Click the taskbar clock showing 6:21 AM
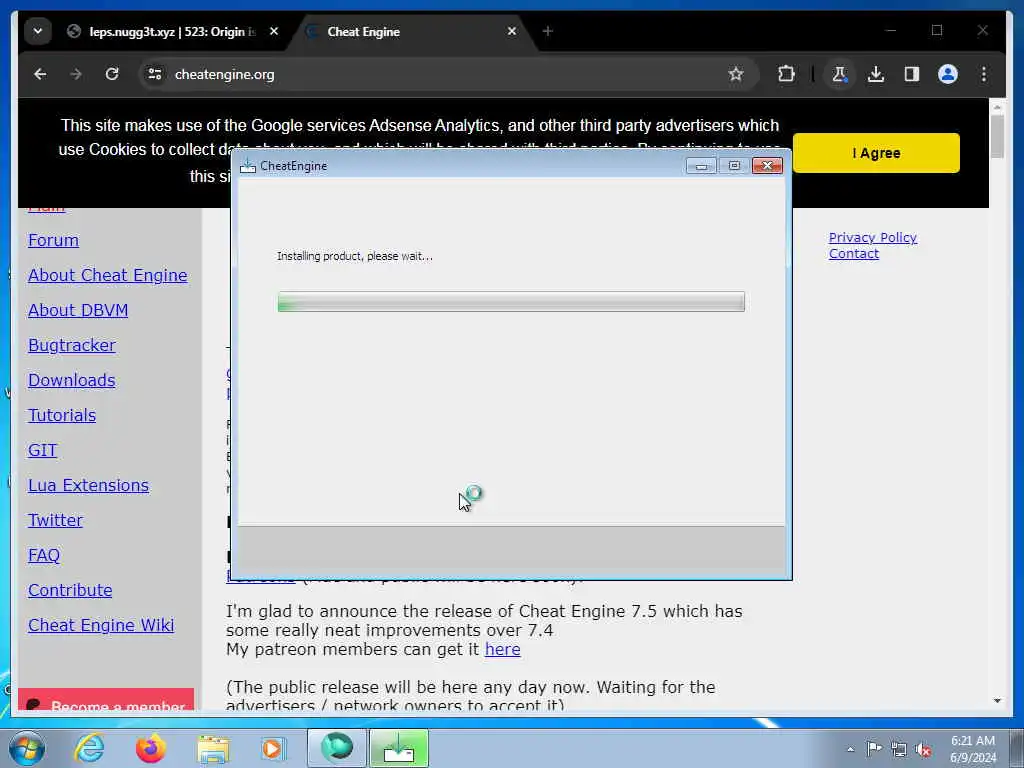This screenshot has width=1024, height=768. [973, 749]
